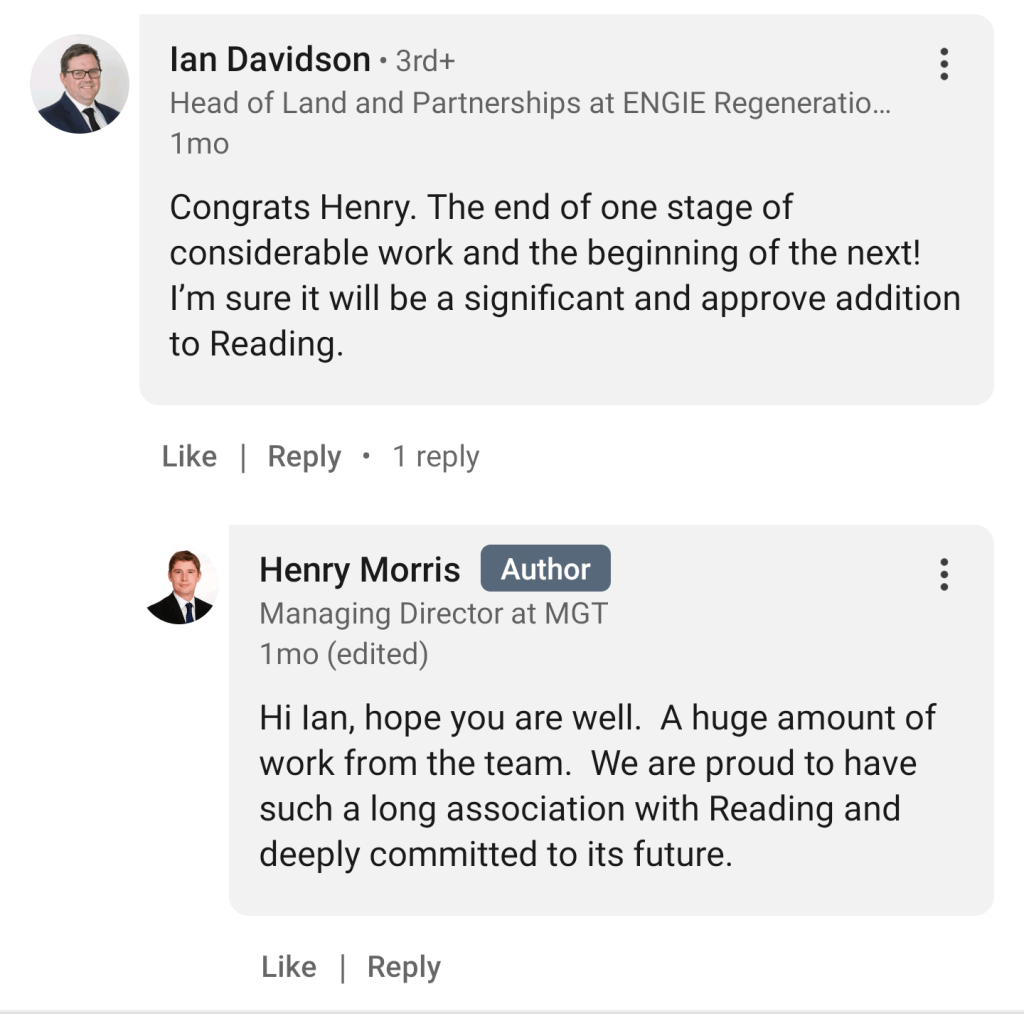Click the truncated ellipsis in Ian's headline

coord(881,106)
